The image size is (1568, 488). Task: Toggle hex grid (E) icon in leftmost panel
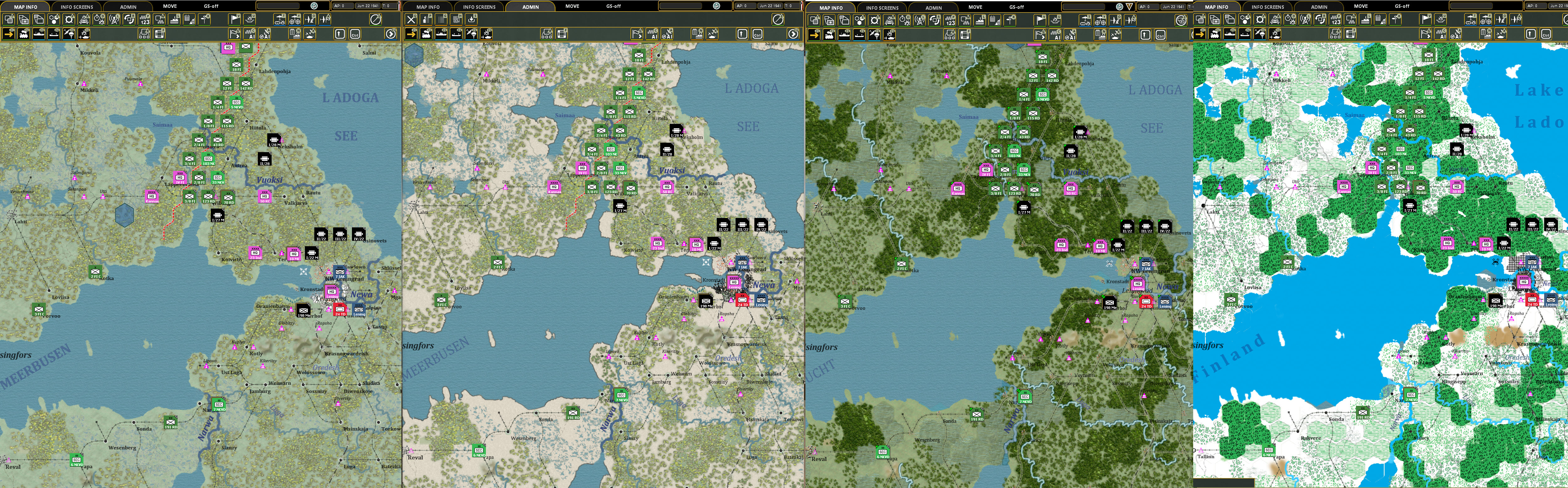54,19
